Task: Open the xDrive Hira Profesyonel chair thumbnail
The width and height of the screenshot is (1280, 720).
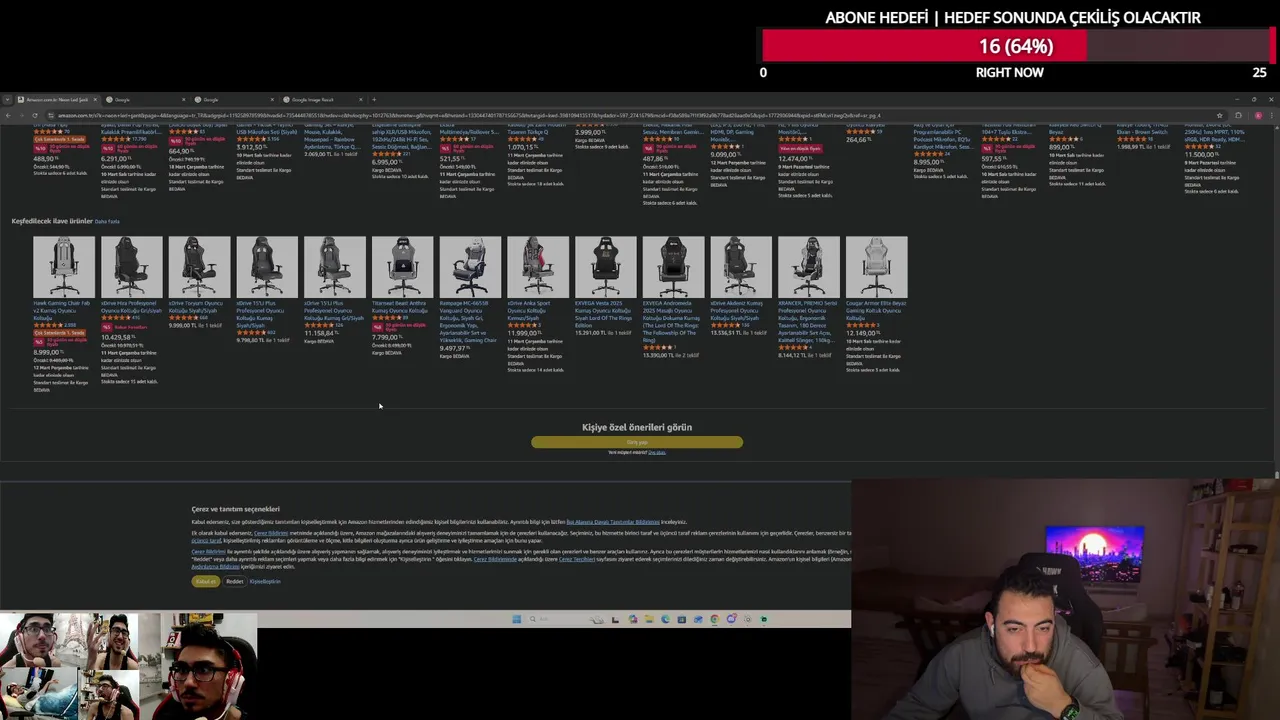Action: pyautogui.click(x=132, y=267)
